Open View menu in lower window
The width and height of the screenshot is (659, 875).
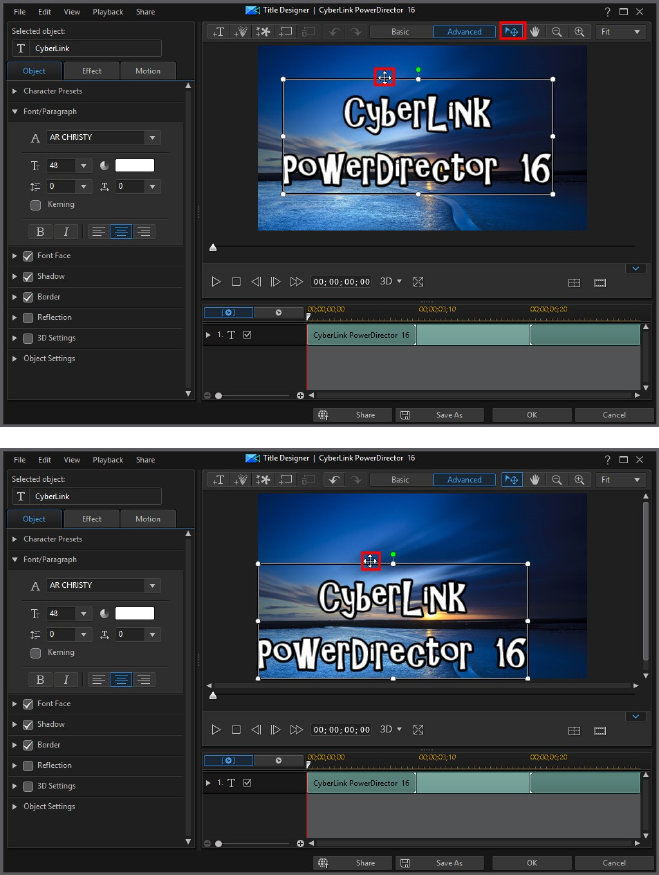tap(71, 460)
